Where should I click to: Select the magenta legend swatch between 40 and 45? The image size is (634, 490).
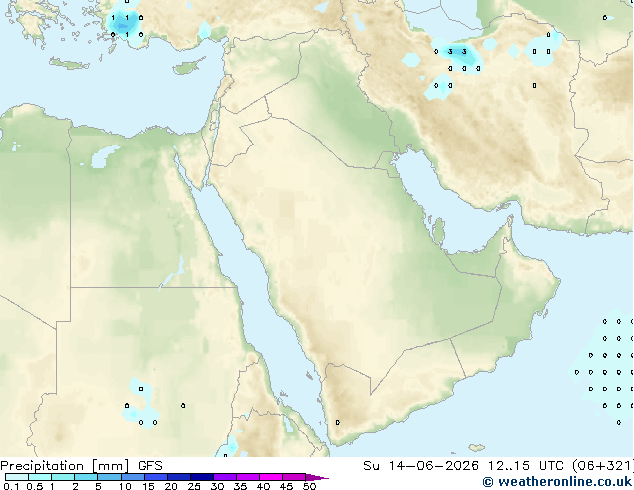(271, 477)
